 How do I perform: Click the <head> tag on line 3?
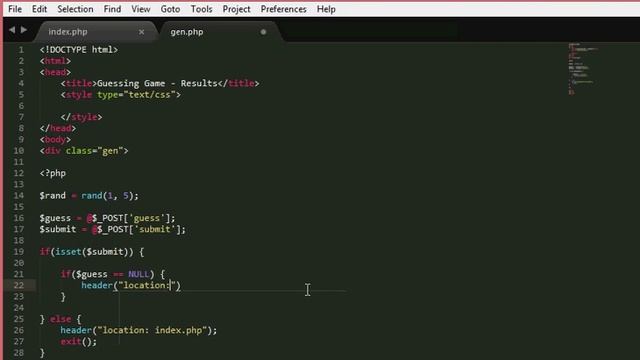55,72
